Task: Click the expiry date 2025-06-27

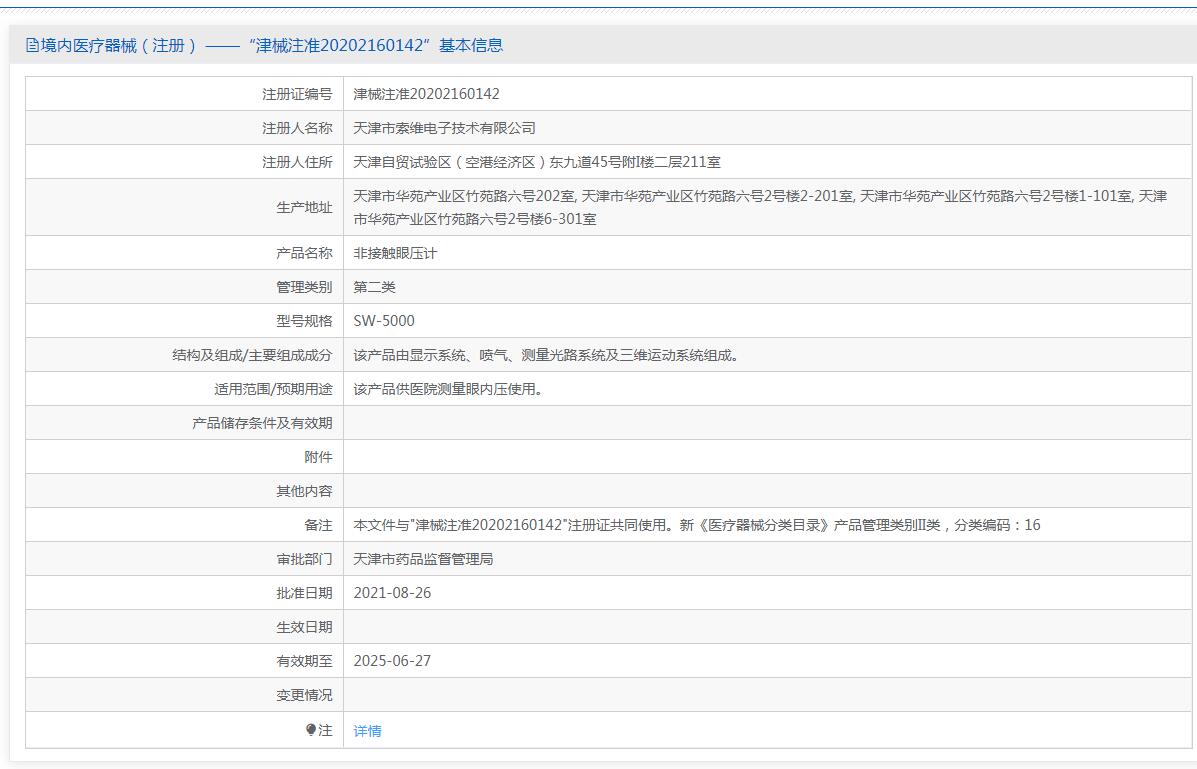Action: pyautogui.click(x=392, y=661)
